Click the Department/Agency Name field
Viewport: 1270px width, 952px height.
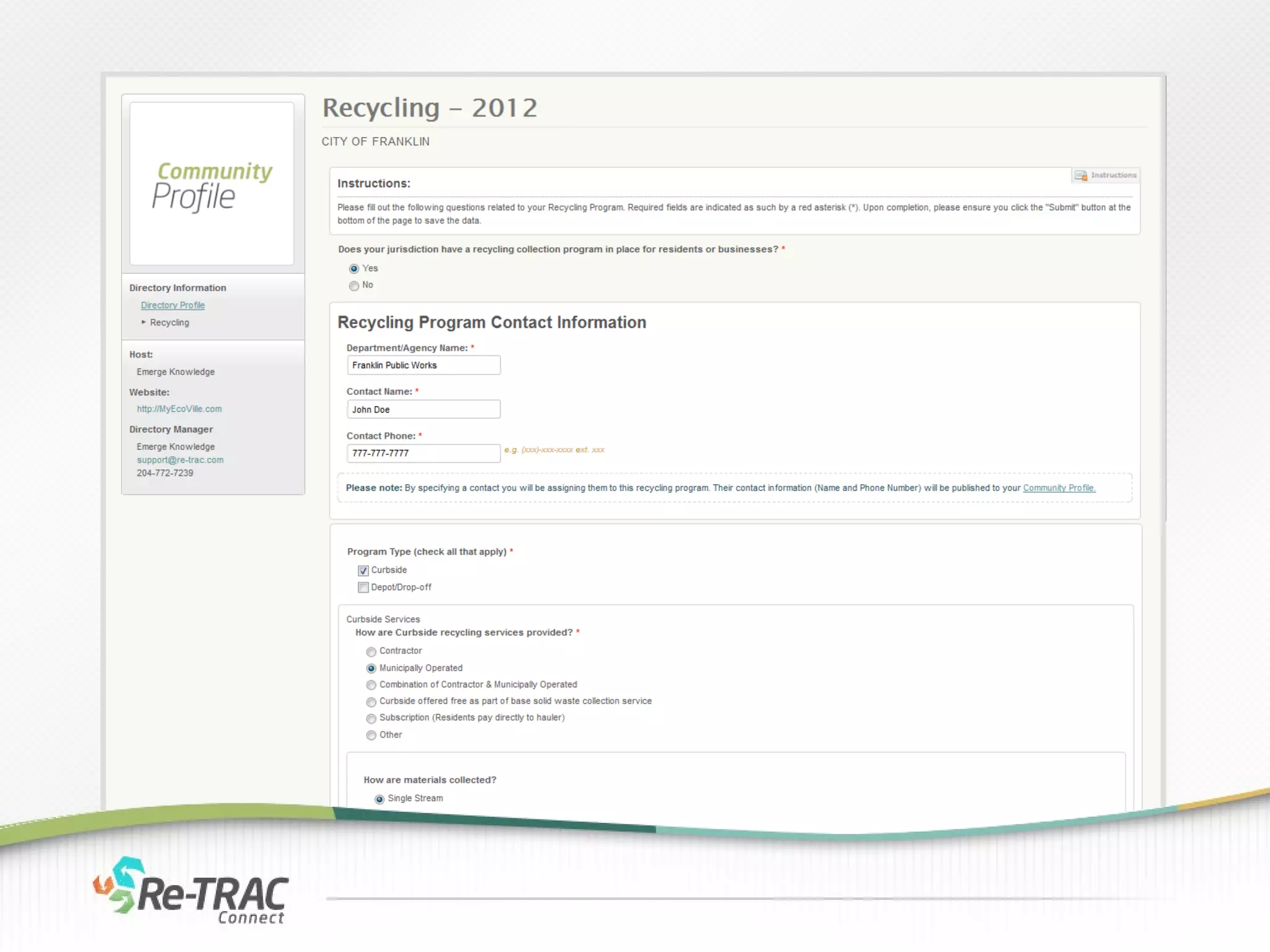click(x=424, y=365)
